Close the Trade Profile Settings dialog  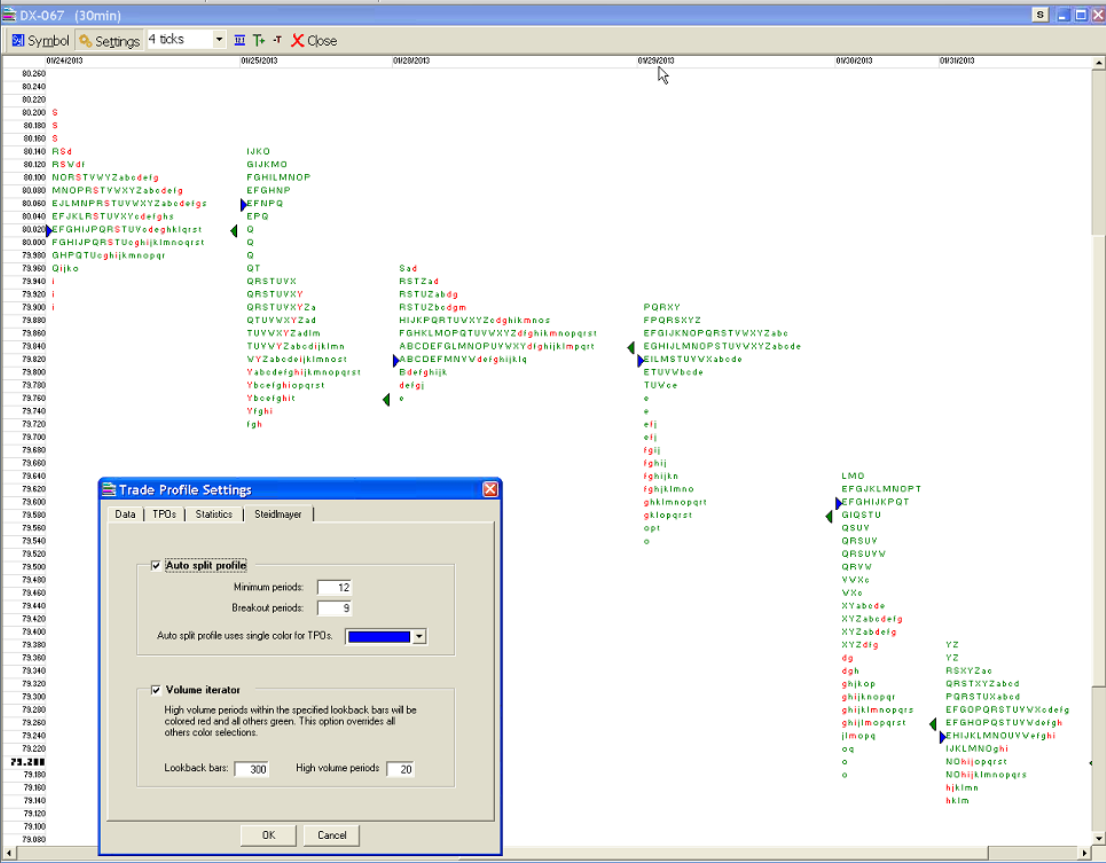click(490, 489)
